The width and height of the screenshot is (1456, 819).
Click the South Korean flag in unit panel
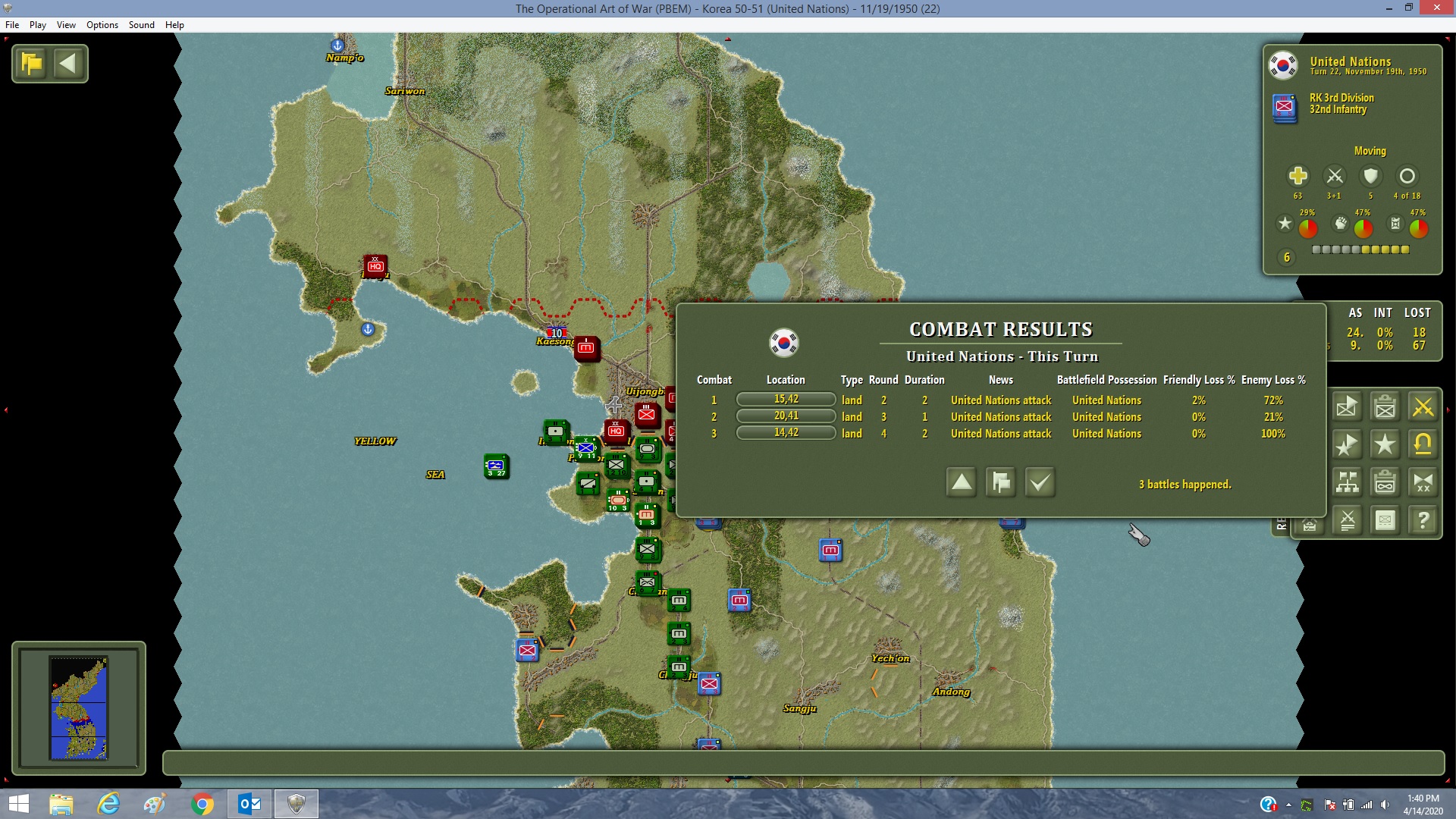pyautogui.click(x=1283, y=65)
